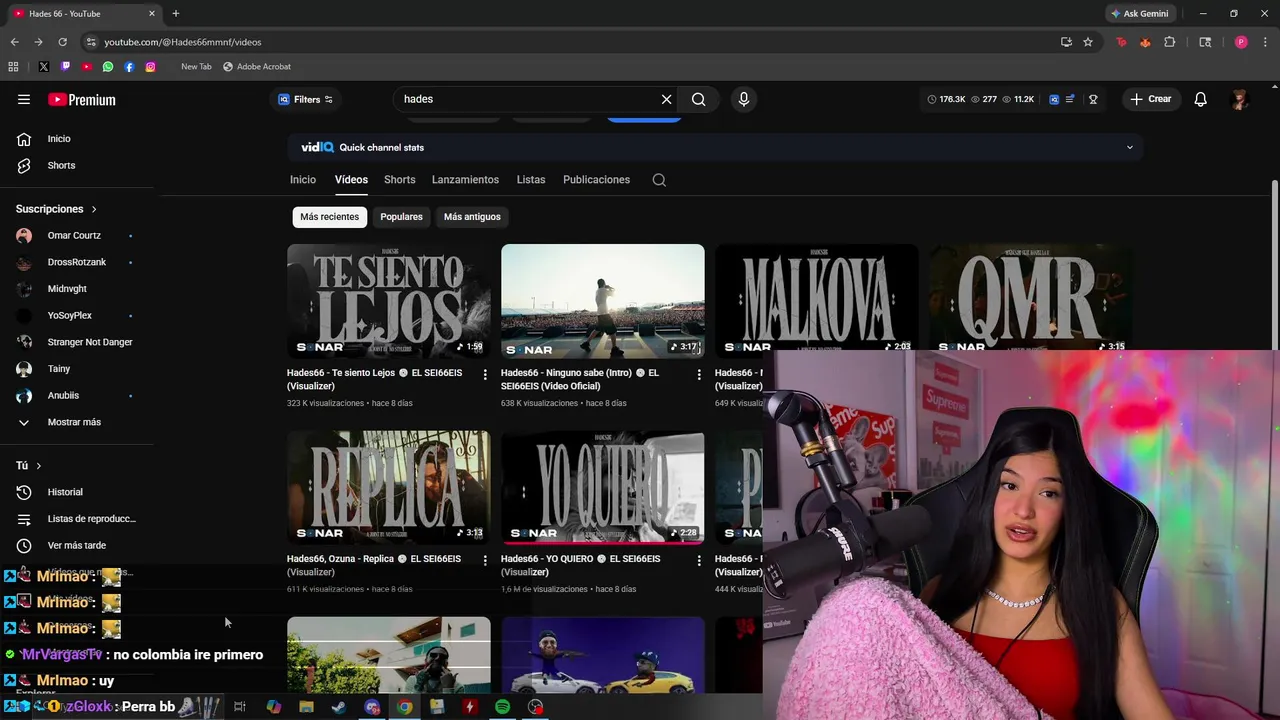
Task: Open the Instagram bookmark shortcut
Action: click(x=150, y=67)
